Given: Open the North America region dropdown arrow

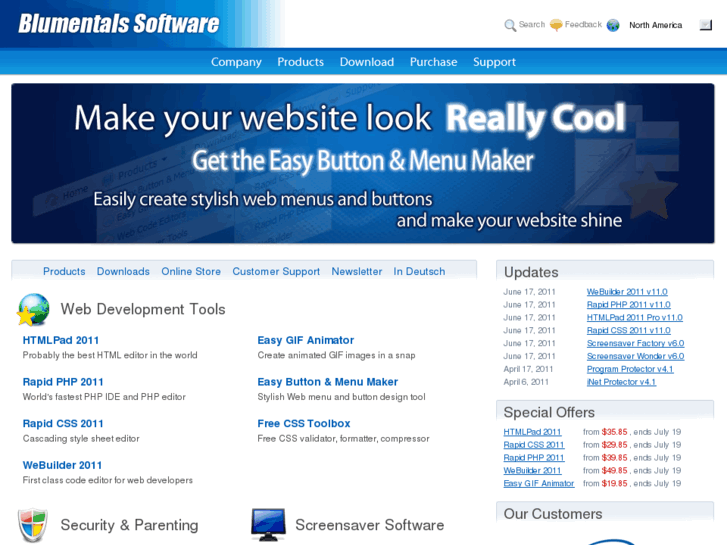Looking at the screenshot, I should 705,25.
